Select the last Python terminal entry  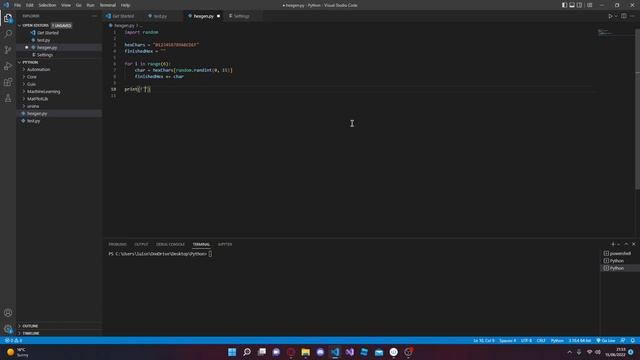coord(620,268)
